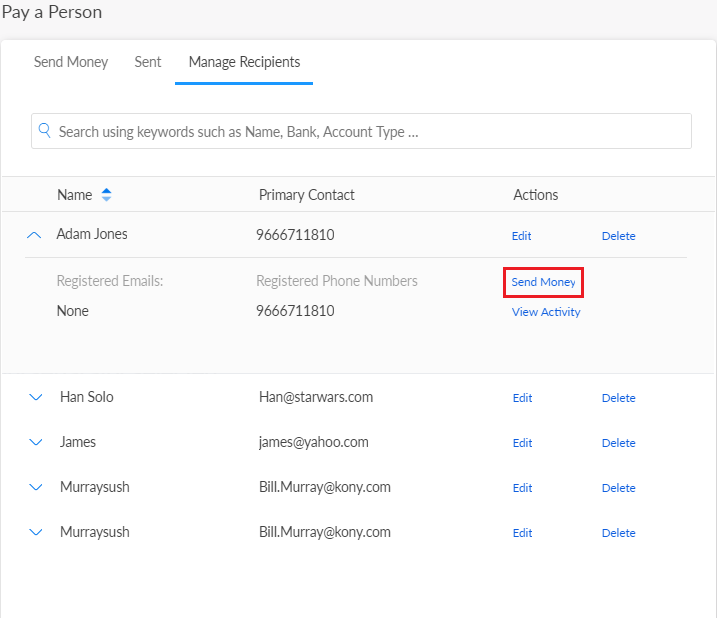
Task: Sort recipients by Name column arrow
Action: click(107, 195)
